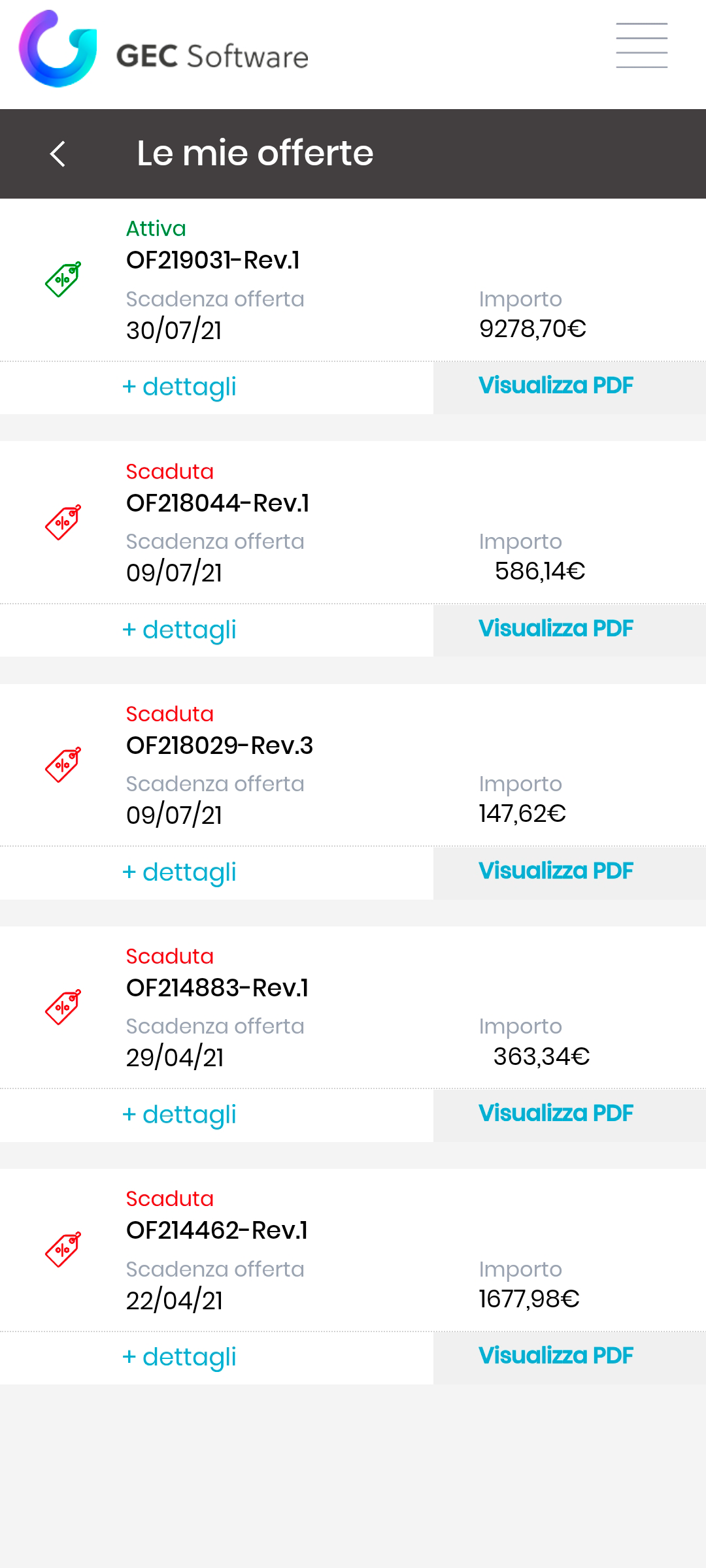Click red tag icon for OF214883-Rev.1

63,1007
